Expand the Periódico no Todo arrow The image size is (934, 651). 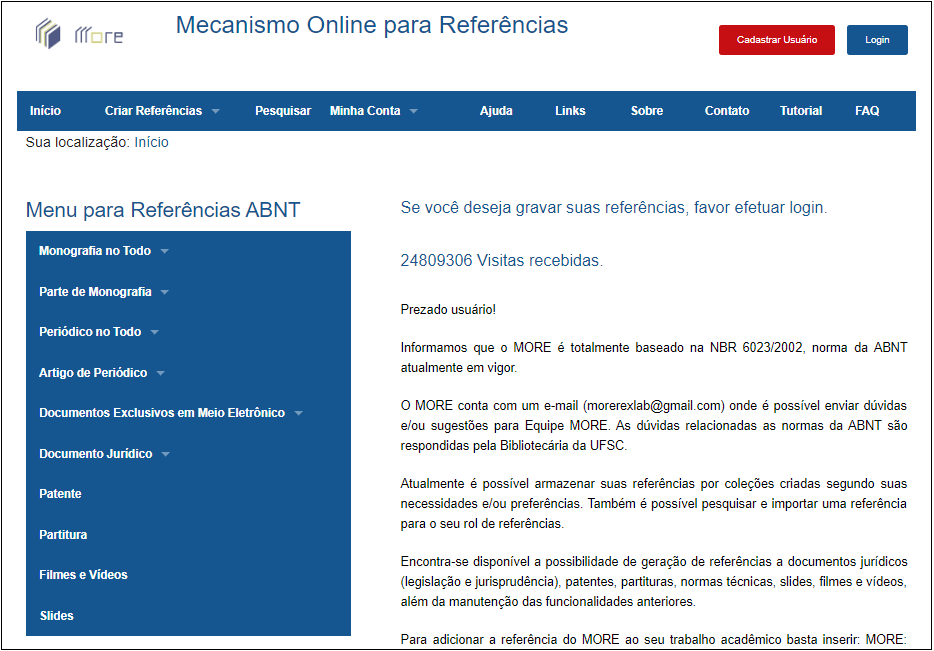point(155,332)
